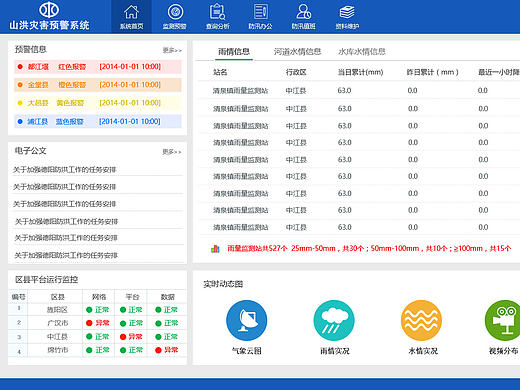The width and height of the screenshot is (520, 390).
Task: Click 旌阳区 数据 正常 green status
Action: tap(167, 310)
